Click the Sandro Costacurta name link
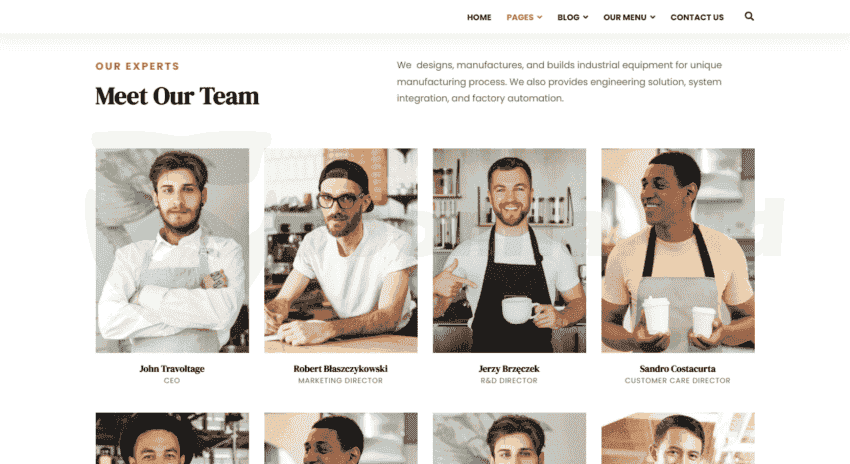Image resolution: width=850 pixels, height=464 pixels. 678,369
